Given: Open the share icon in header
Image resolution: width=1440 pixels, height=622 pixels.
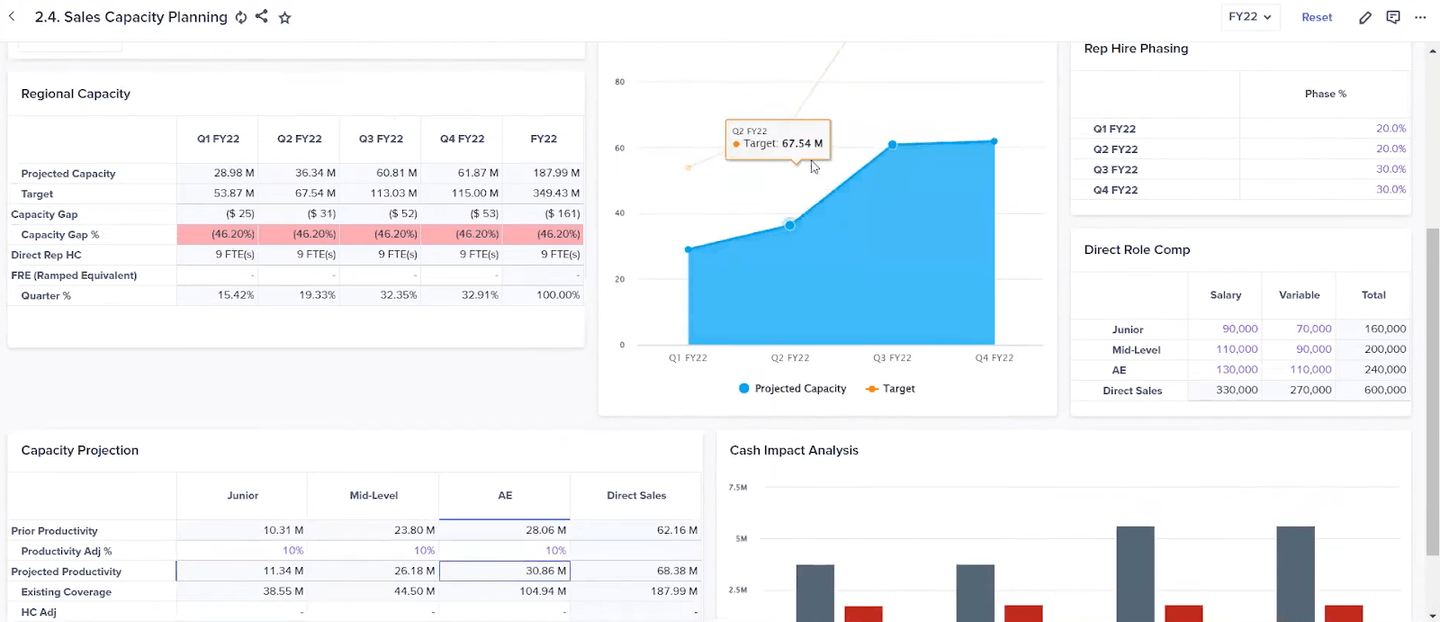Looking at the screenshot, I should click(x=262, y=17).
